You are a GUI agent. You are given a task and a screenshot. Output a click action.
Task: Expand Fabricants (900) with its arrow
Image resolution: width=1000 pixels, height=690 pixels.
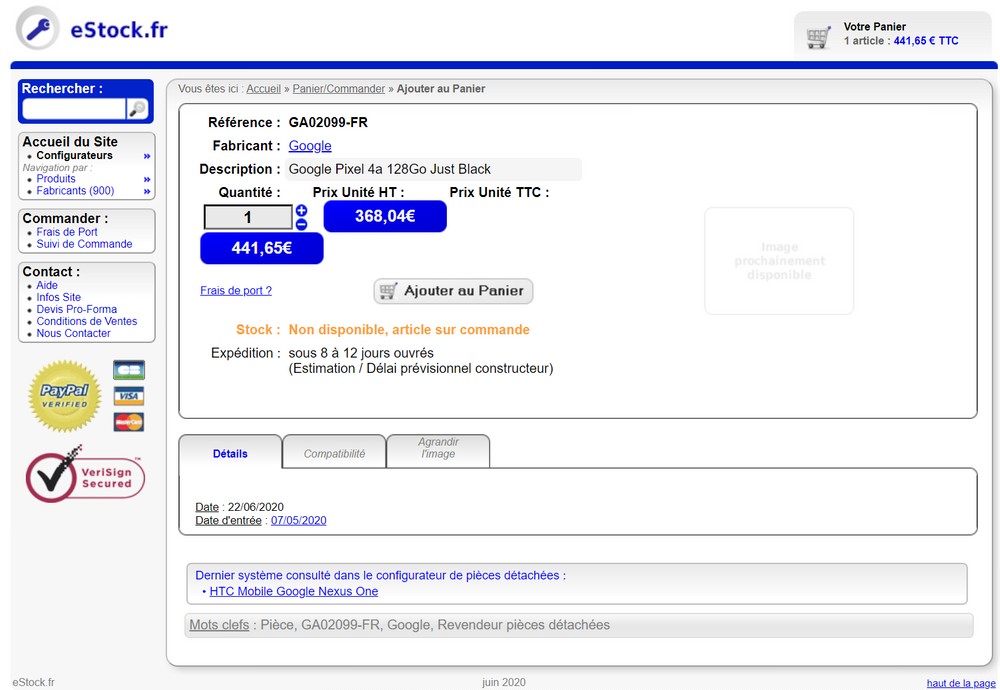click(x=147, y=191)
